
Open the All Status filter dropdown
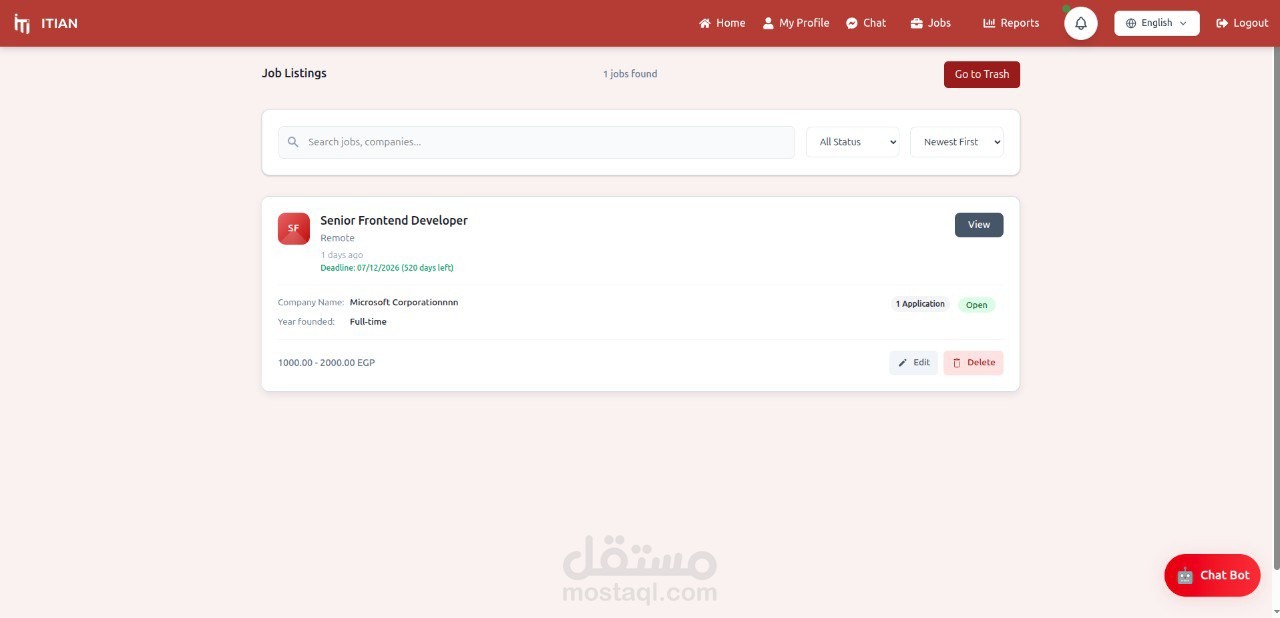coord(853,142)
